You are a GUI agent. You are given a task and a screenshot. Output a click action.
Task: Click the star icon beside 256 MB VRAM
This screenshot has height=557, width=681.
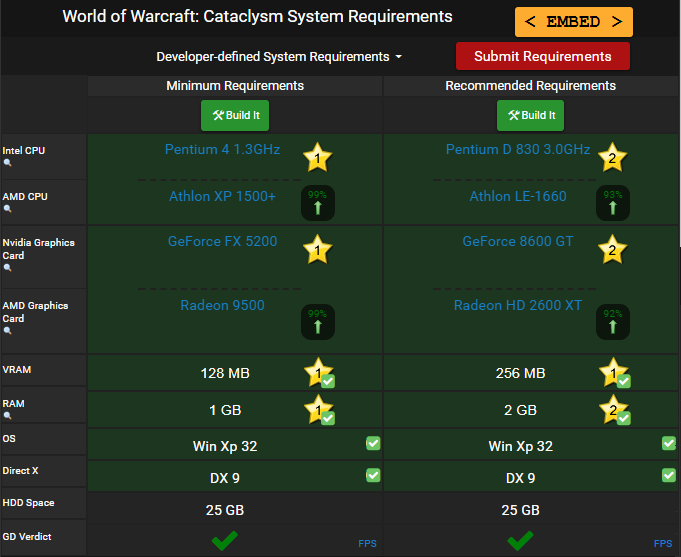click(614, 372)
